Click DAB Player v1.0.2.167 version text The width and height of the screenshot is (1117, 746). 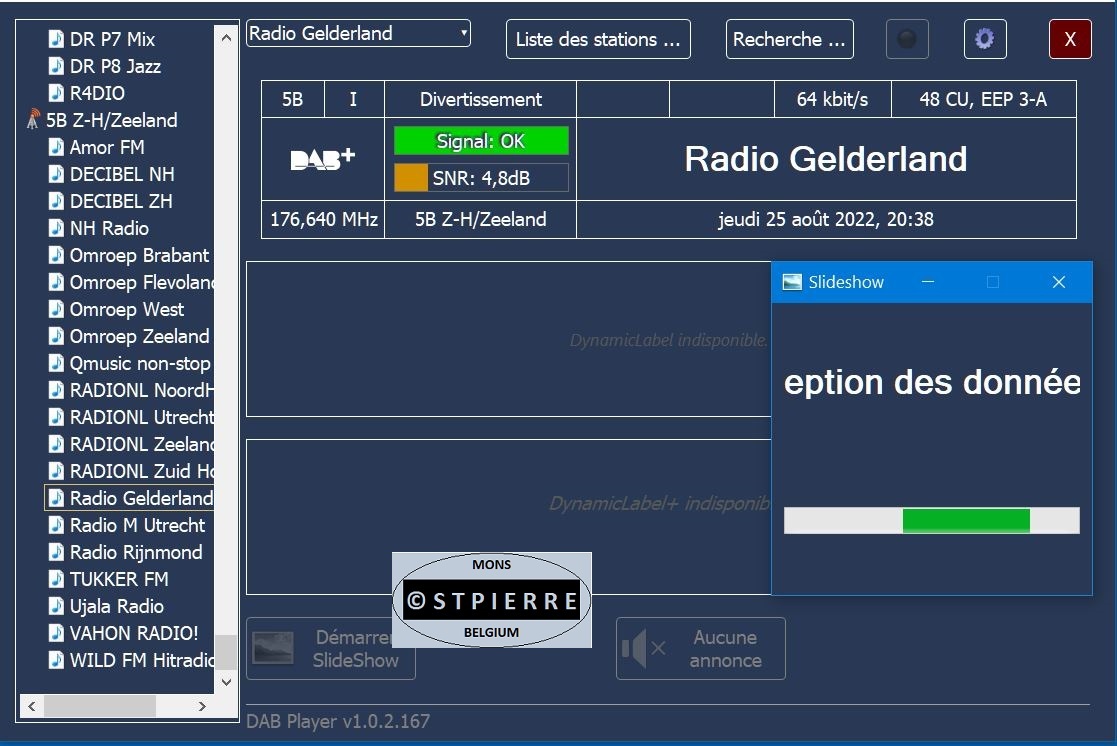338,721
